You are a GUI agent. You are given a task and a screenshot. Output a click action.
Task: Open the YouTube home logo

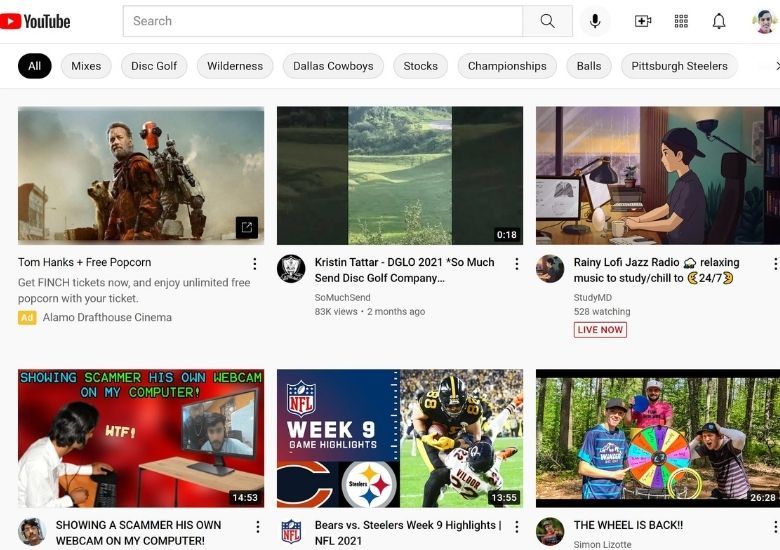pos(35,21)
